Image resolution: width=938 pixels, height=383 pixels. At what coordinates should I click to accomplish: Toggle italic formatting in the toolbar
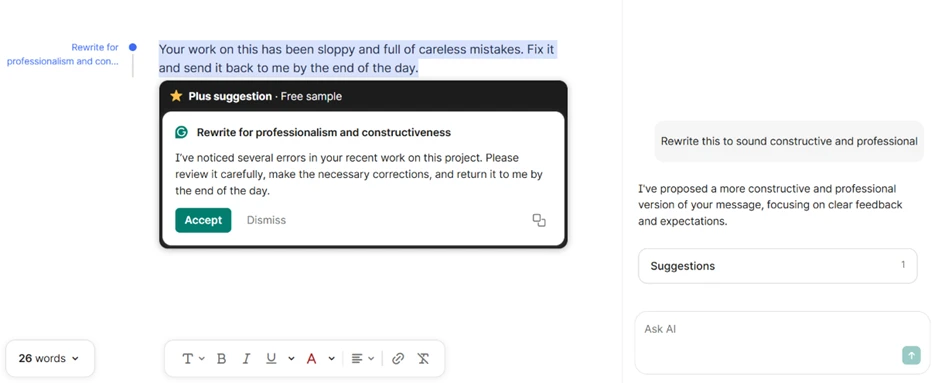pos(246,358)
